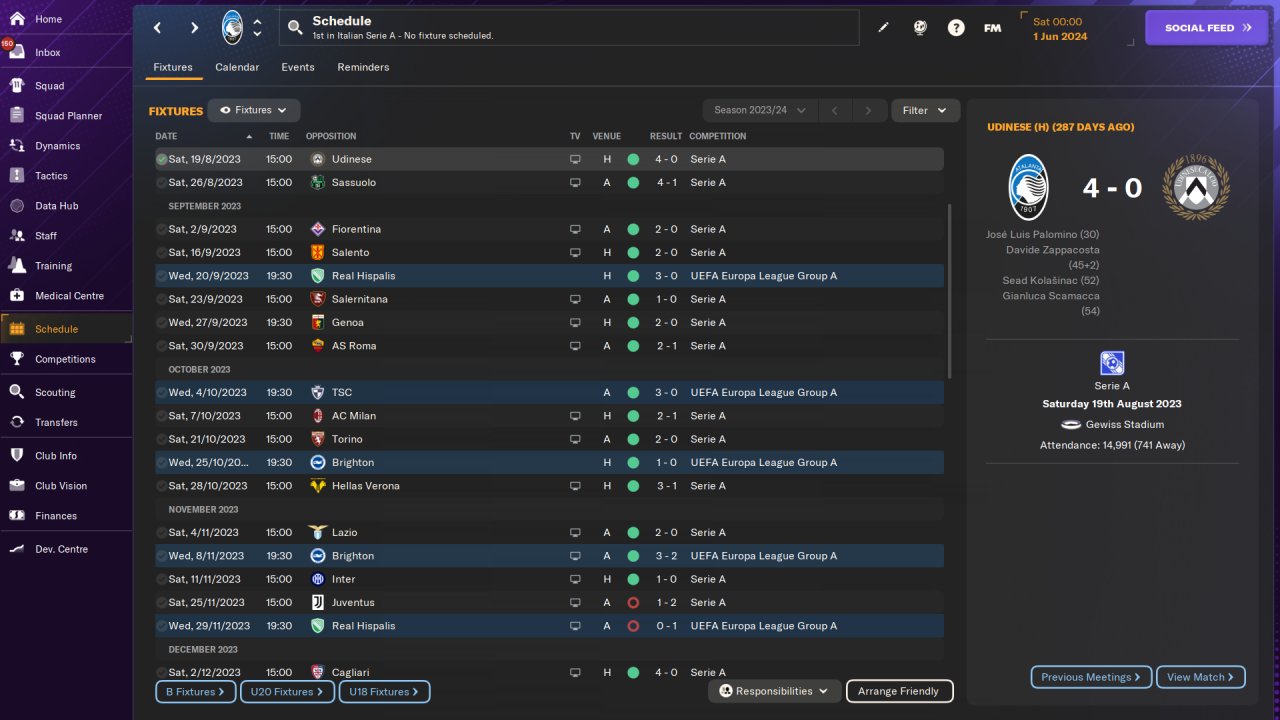
Task: Go to next season with right chevron
Action: (x=869, y=111)
